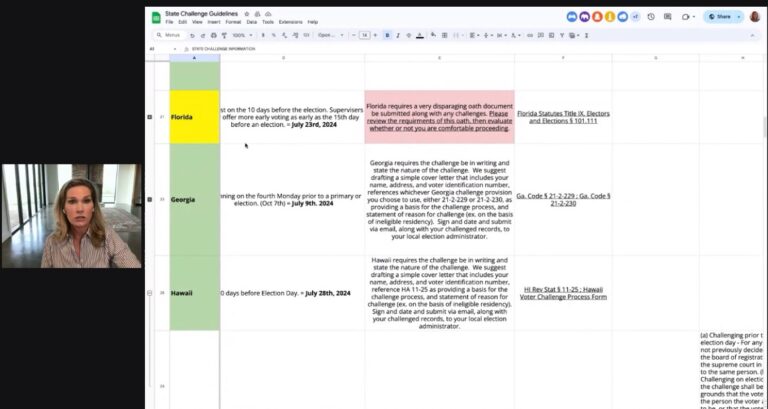Click the Share button
The width and height of the screenshot is (768, 409).
click(x=723, y=16)
